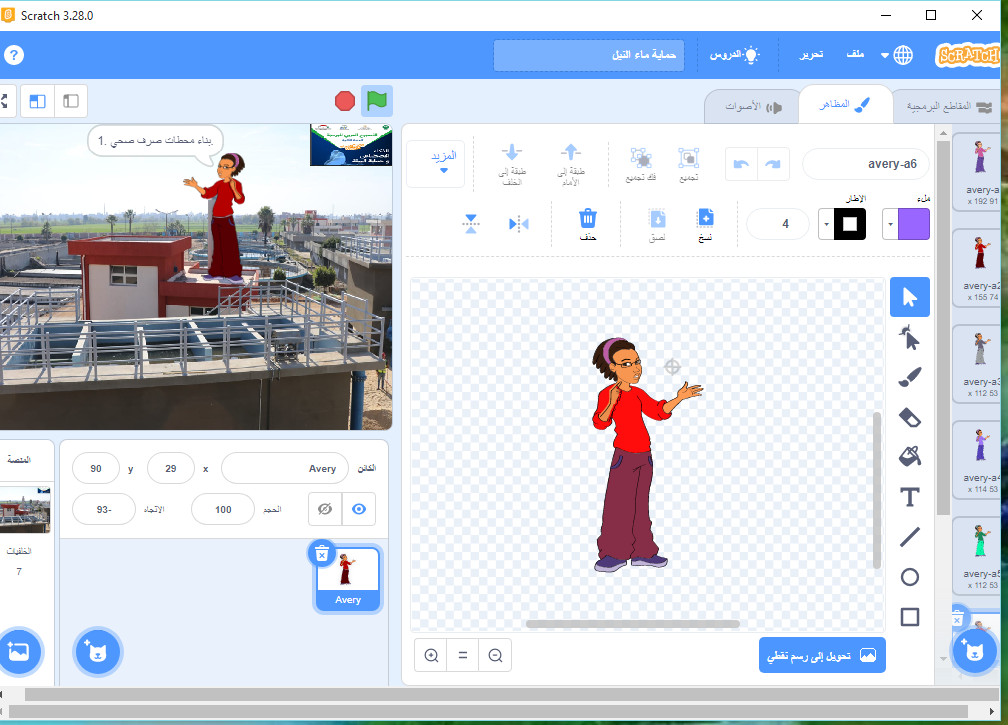Click the Paste icon
This screenshot has height=725, width=1008.
(657, 224)
